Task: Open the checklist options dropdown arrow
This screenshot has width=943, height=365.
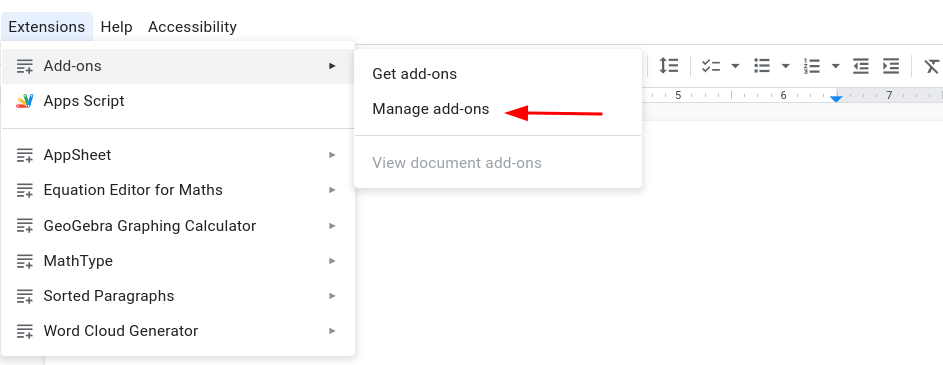Action: (735, 66)
